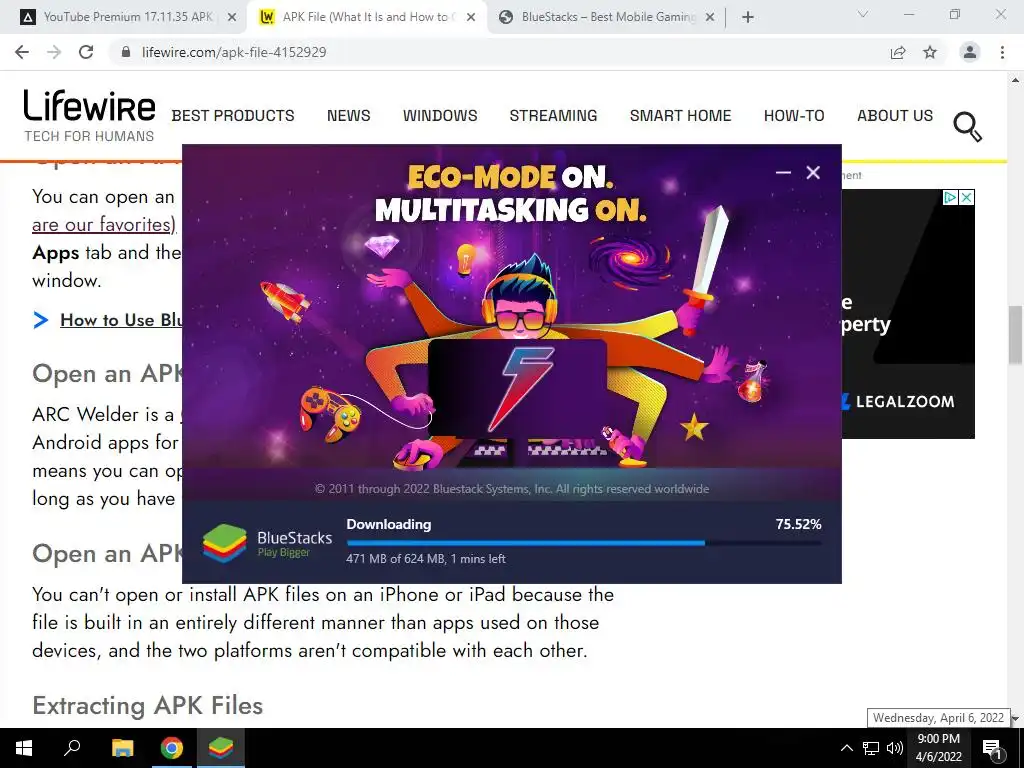Viewport: 1024px width, 768px height.
Task: Click the browser forward arrow
Action: (x=54, y=52)
